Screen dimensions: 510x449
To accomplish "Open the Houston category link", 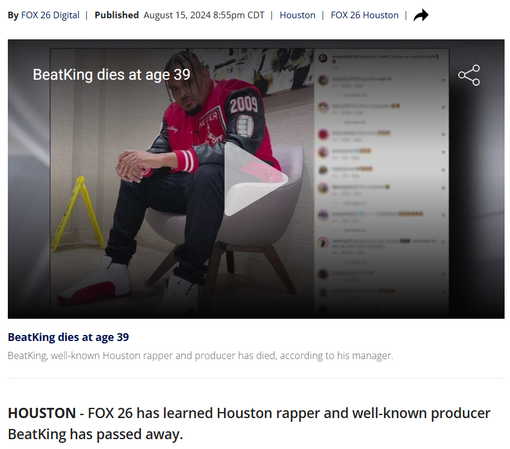I will (x=297, y=15).
